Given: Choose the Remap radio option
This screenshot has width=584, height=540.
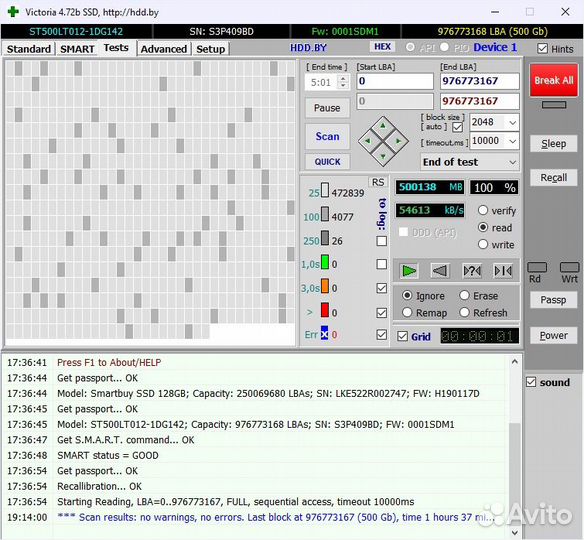Looking at the screenshot, I should [x=407, y=312].
